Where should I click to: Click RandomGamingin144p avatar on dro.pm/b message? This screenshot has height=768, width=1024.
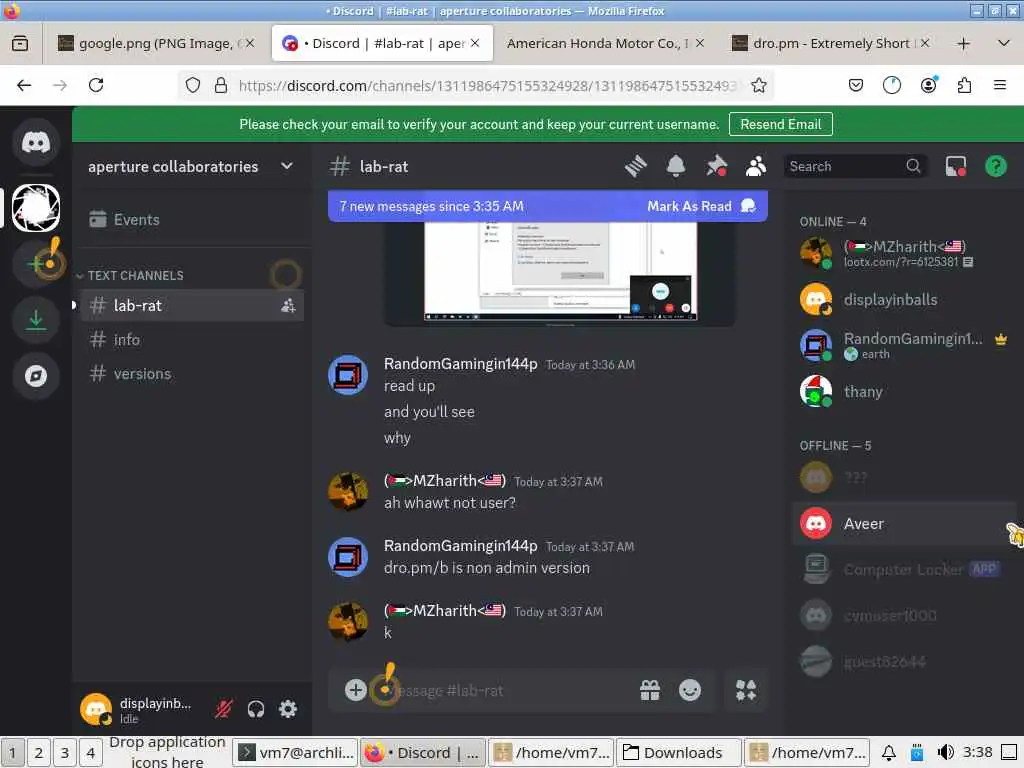pyautogui.click(x=347, y=557)
